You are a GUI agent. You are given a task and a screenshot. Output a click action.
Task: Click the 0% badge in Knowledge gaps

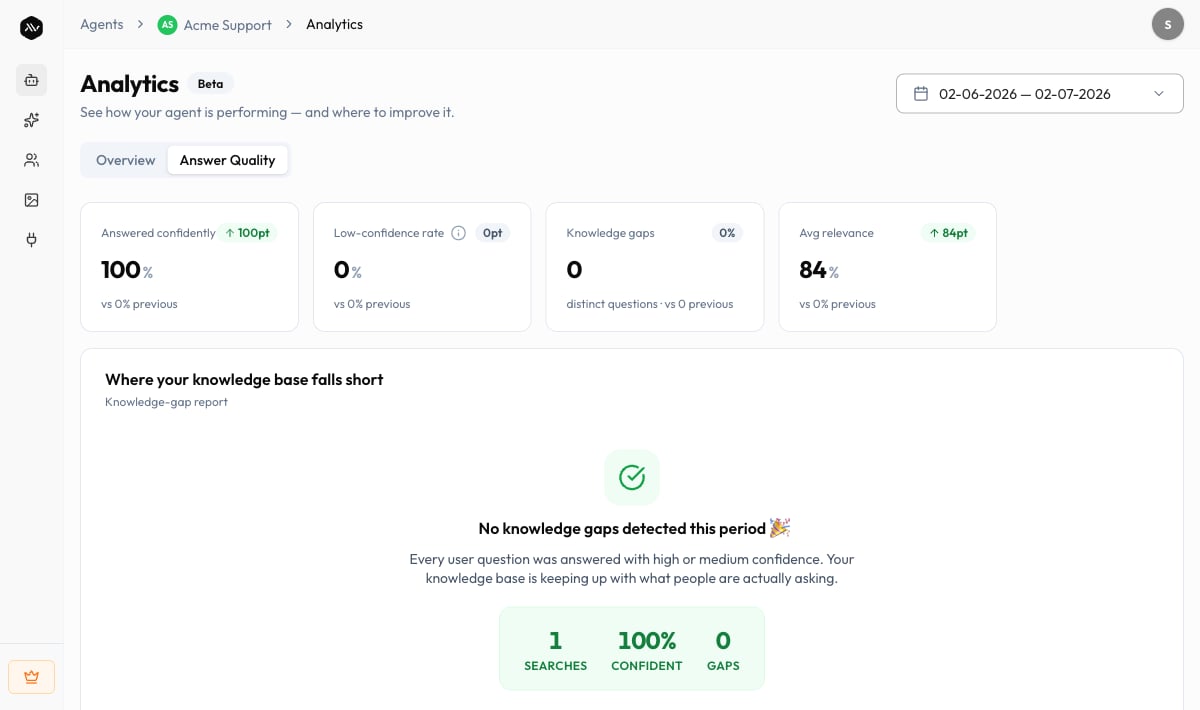click(727, 233)
